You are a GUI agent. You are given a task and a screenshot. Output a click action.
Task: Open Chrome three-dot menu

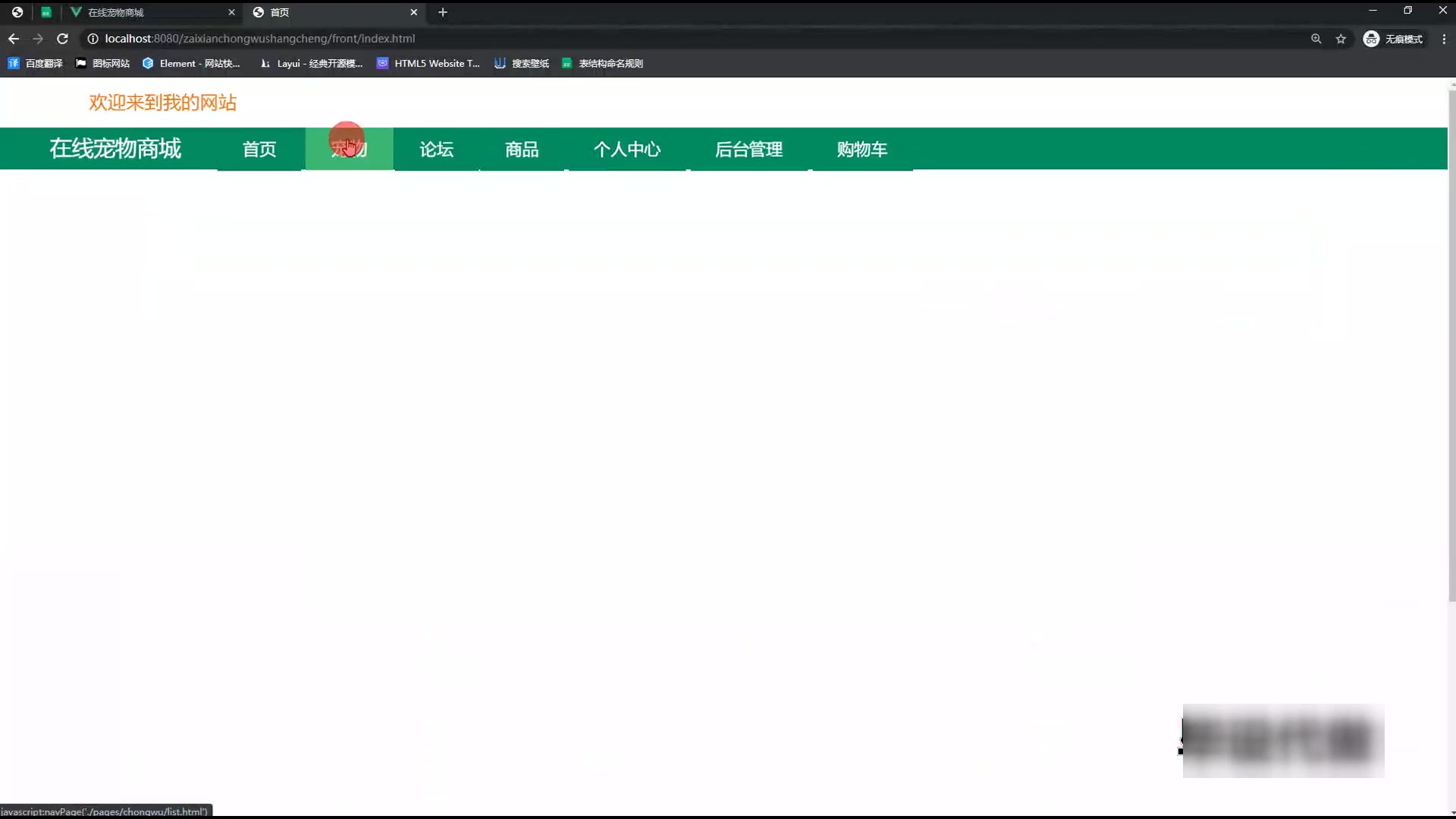pyautogui.click(x=1444, y=39)
